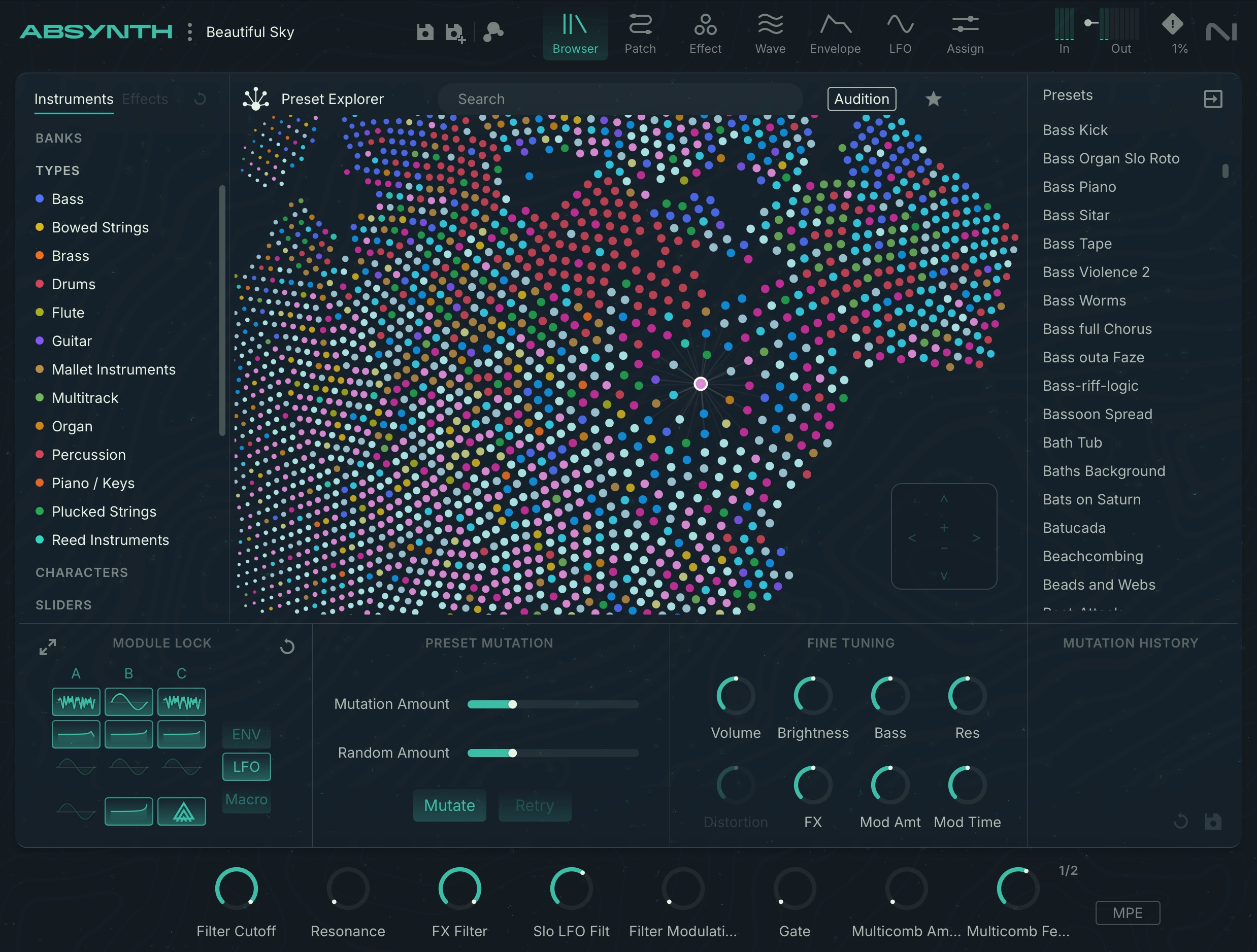This screenshot has width=1257, height=952.
Task: Open the Wave editor
Action: point(770,33)
